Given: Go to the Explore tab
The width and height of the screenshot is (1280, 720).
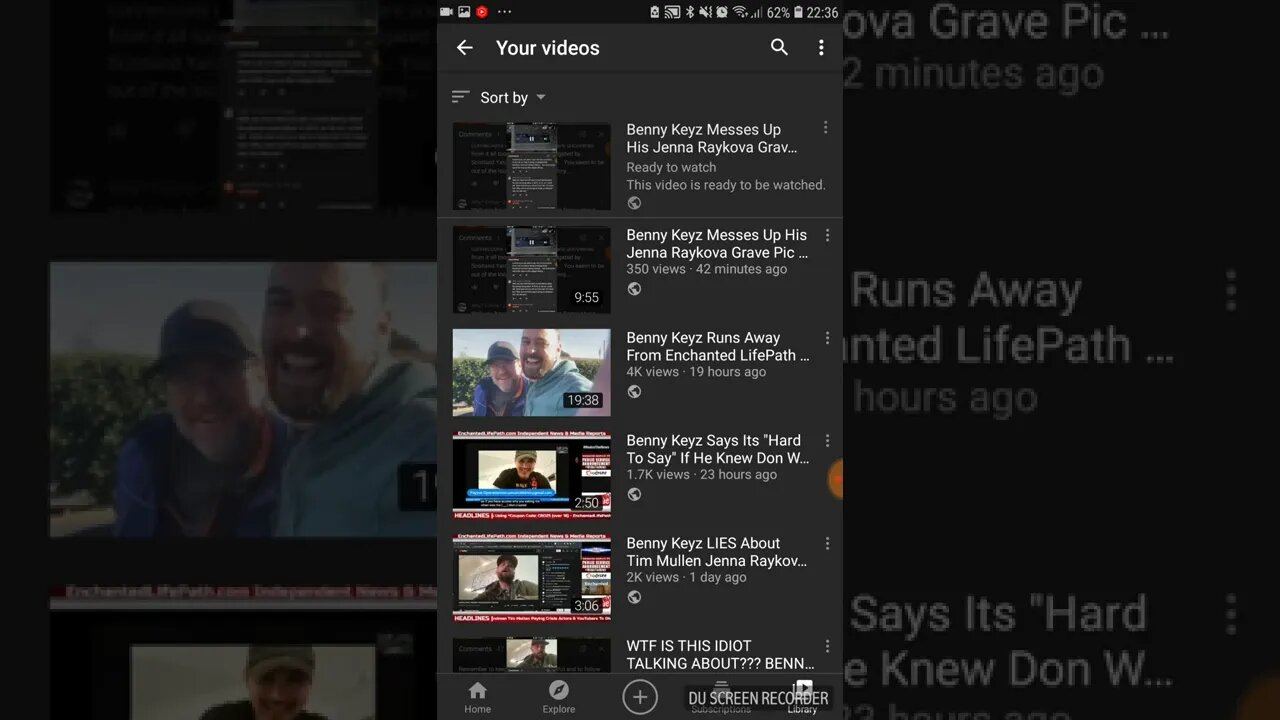Looking at the screenshot, I should [x=559, y=696].
